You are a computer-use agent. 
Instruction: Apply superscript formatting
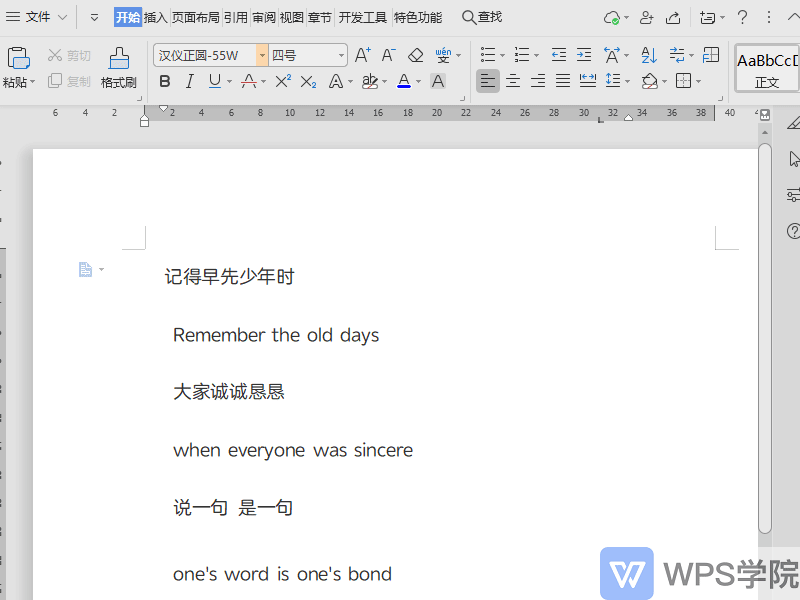[x=284, y=81]
